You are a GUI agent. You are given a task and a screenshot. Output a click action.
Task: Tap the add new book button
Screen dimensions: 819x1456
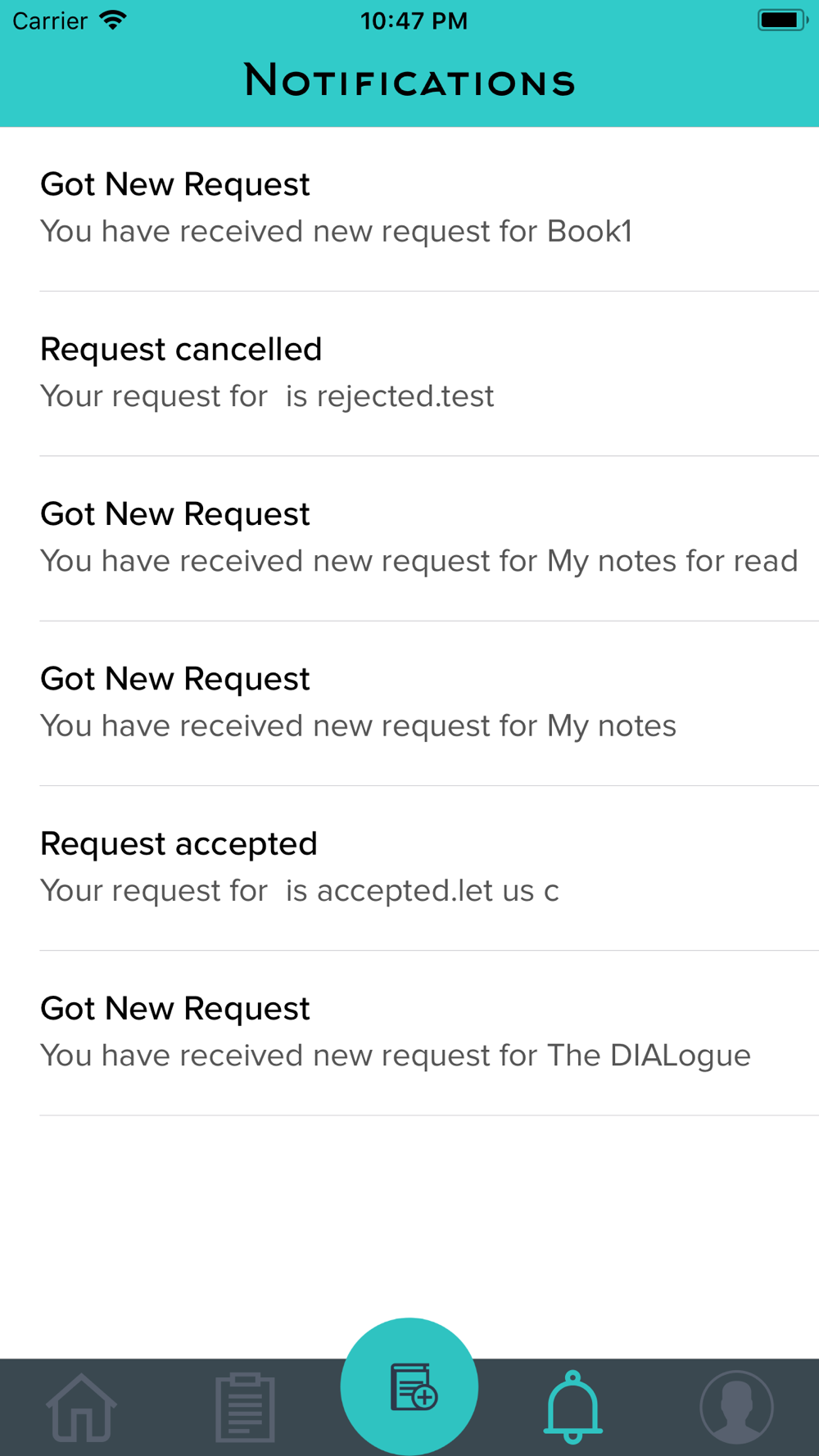(x=409, y=1386)
